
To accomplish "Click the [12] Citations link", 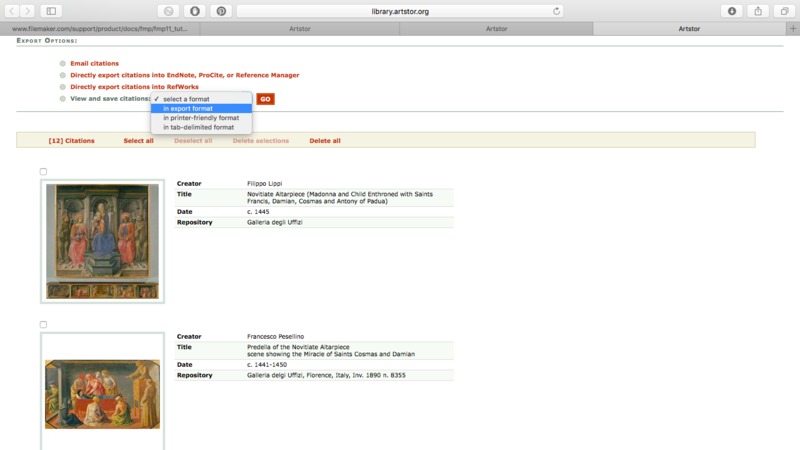I will [x=71, y=141].
